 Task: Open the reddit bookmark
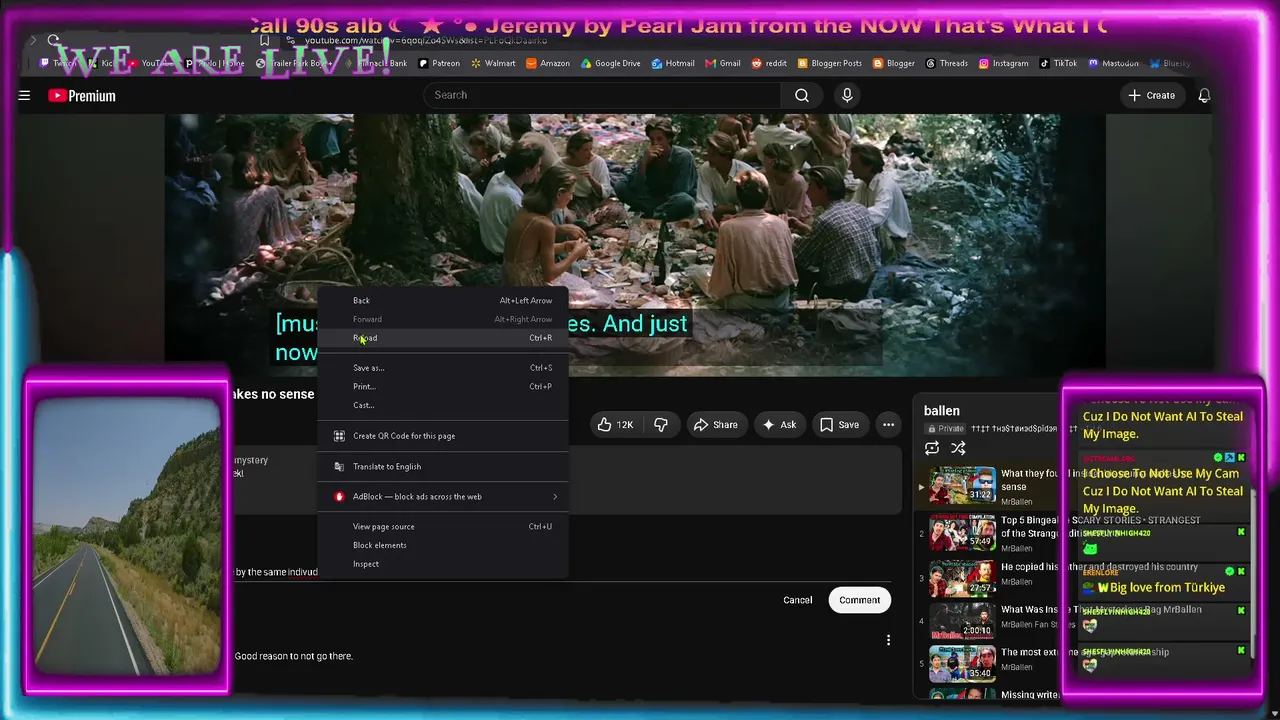point(769,63)
